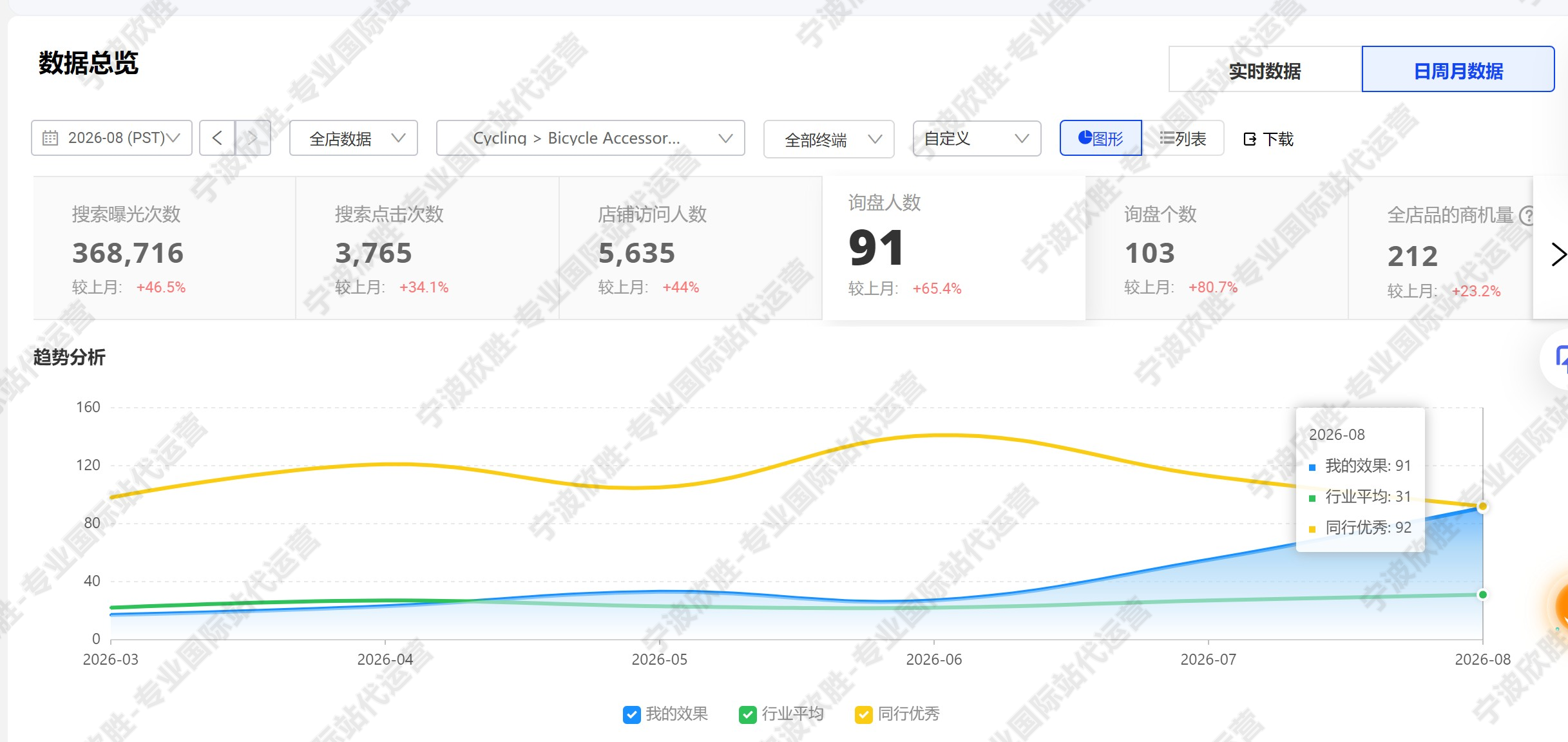This screenshot has width=1568, height=742.
Task: Toggle 我的效果 checkbox in chart legend
Action: [x=631, y=714]
